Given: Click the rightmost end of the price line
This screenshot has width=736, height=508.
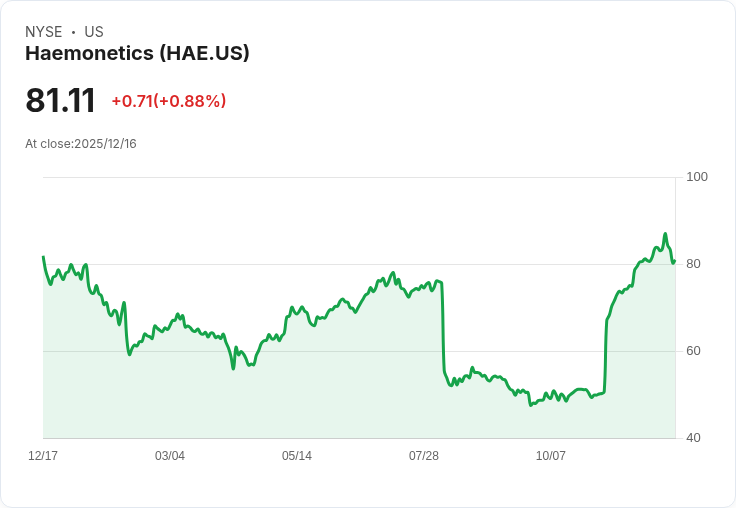Looking at the screenshot, I should (x=674, y=261).
